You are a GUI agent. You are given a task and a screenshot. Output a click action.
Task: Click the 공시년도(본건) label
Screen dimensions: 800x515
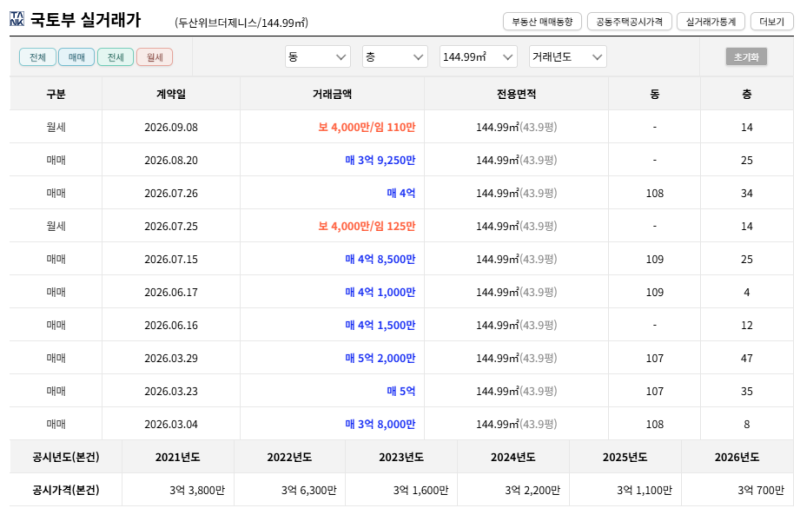tap(66, 457)
